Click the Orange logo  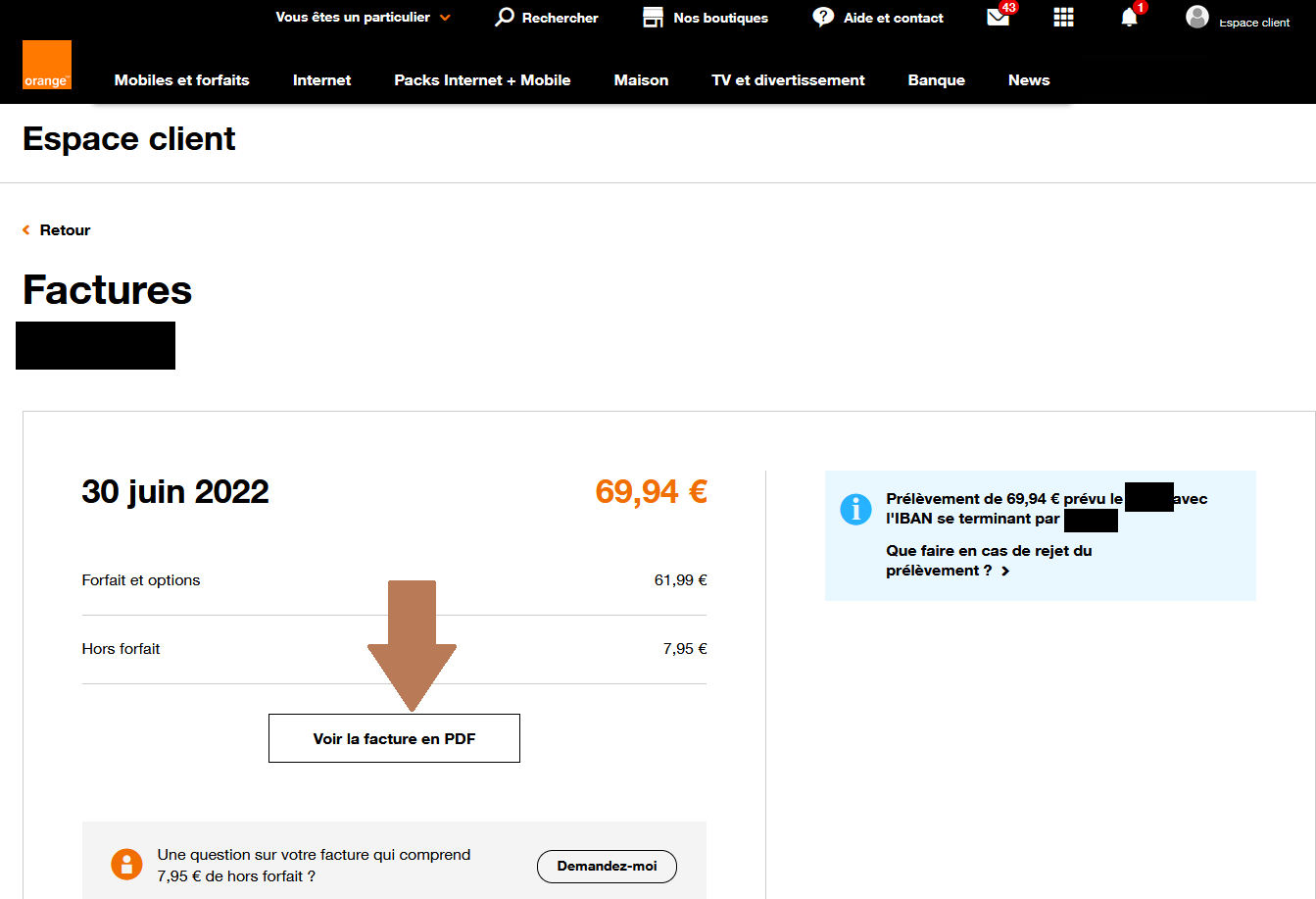pos(47,65)
